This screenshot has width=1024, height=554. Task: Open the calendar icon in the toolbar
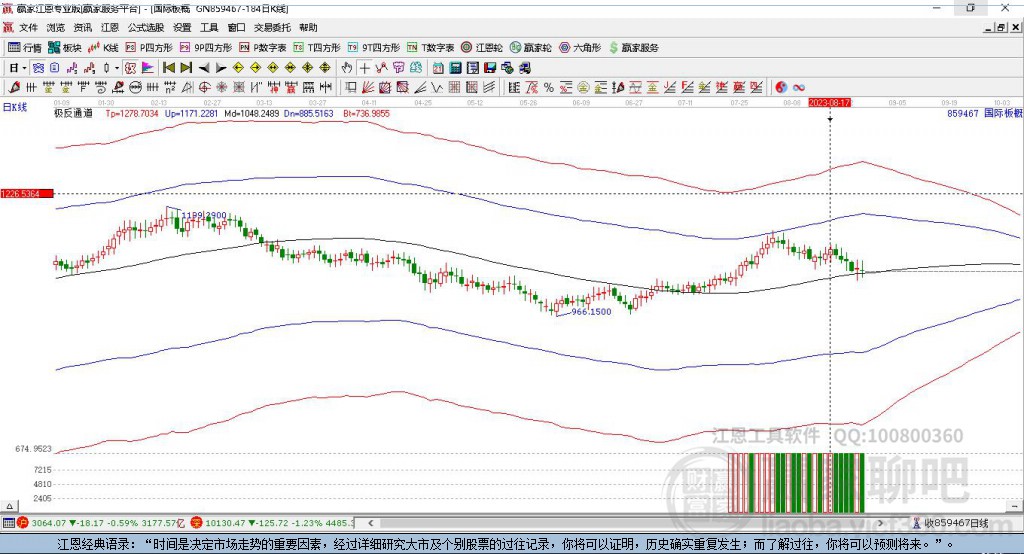point(438,67)
